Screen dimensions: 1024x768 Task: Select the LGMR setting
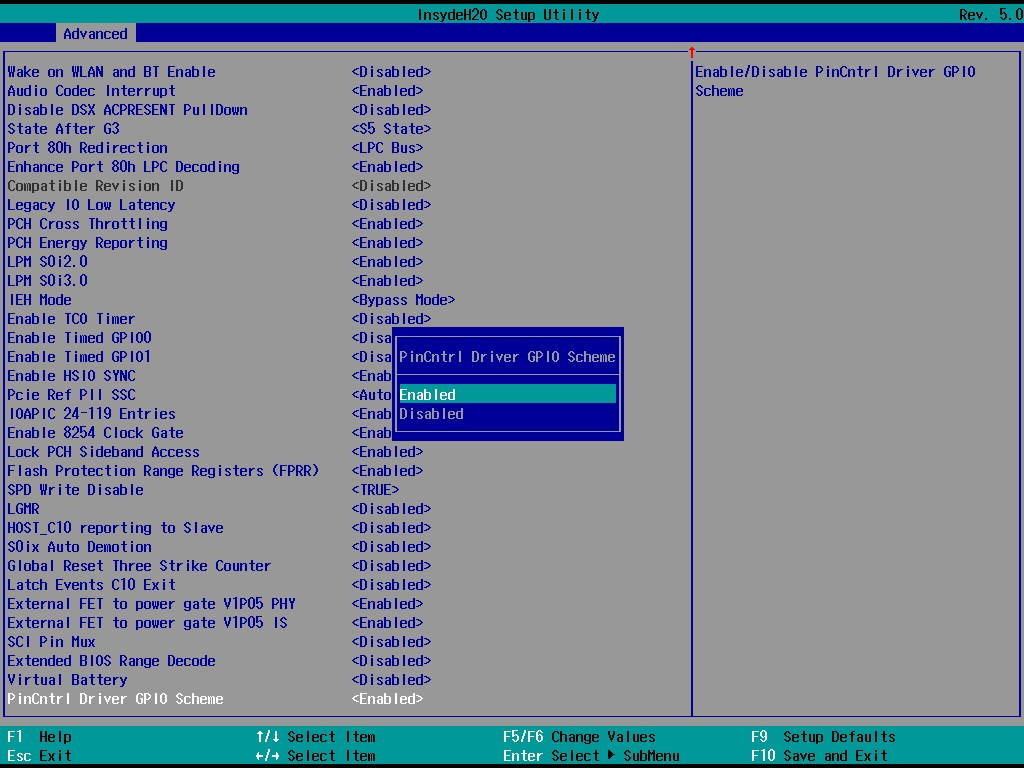(x=24, y=508)
